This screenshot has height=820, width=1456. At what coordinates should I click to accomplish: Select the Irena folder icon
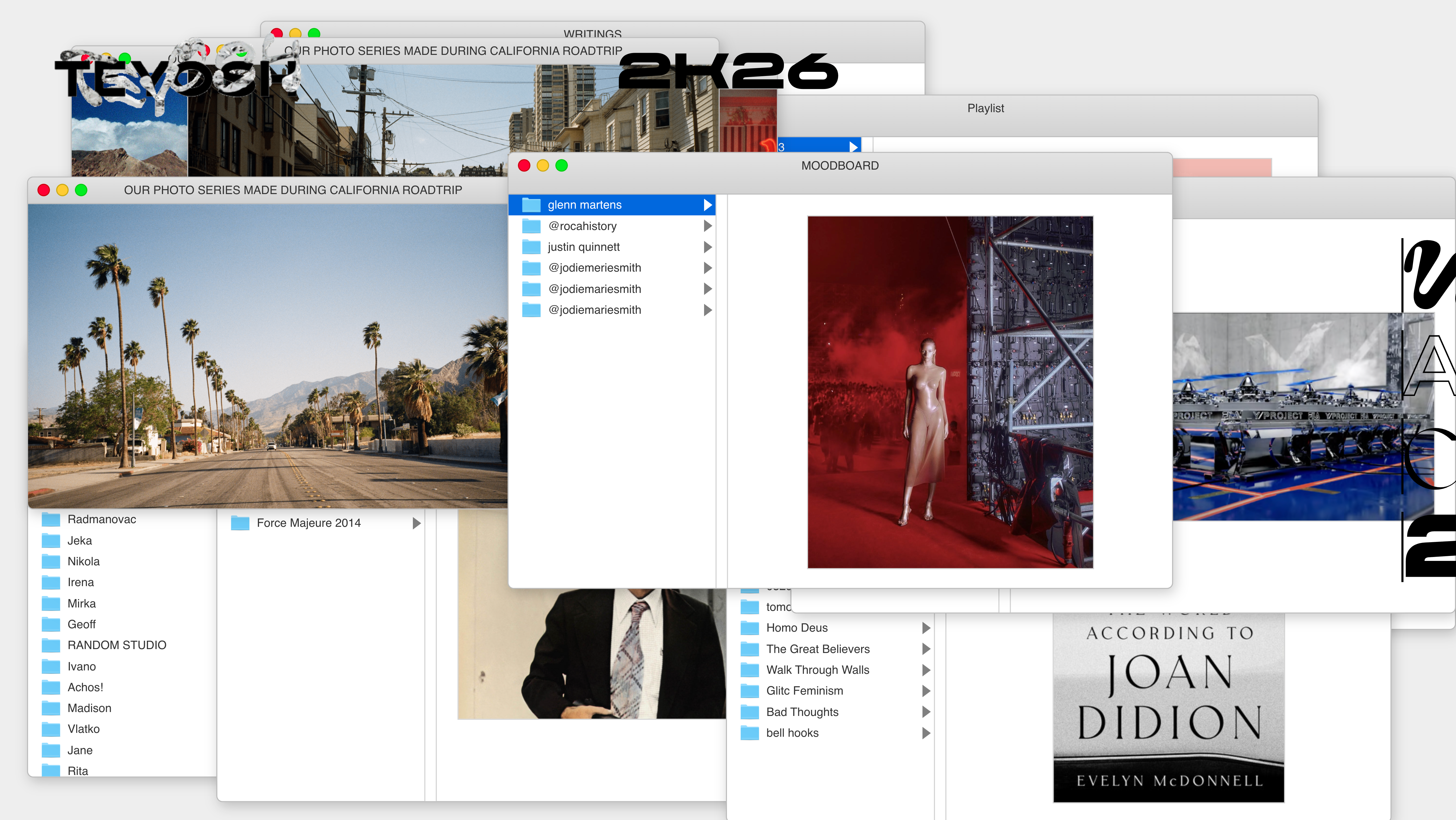point(51,582)
